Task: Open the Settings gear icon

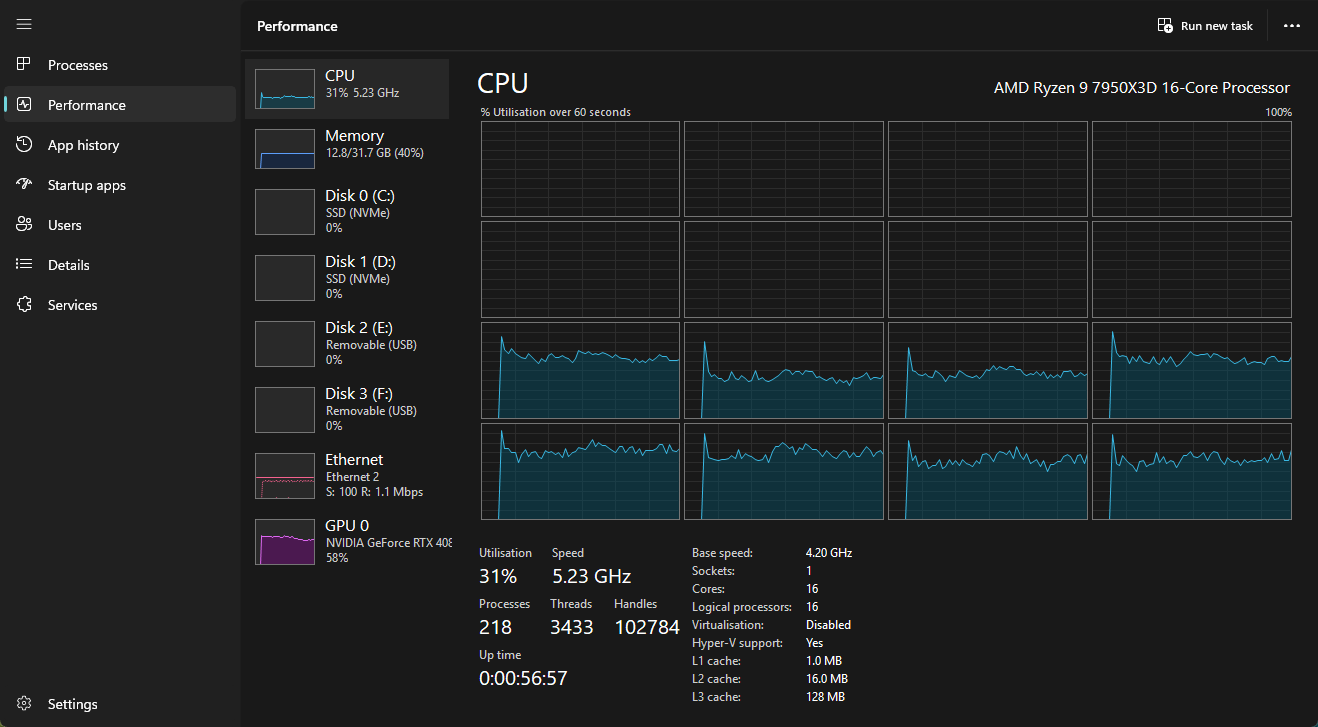Action: point(25,704)
